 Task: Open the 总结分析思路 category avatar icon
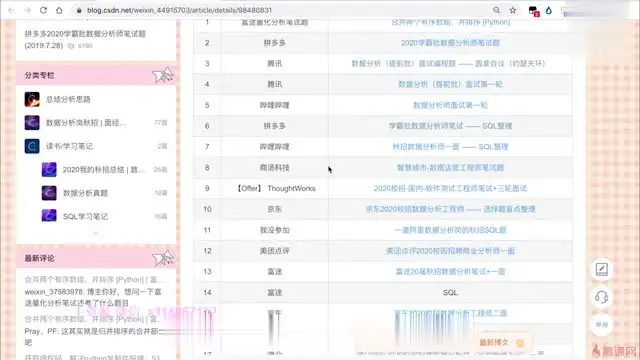click(x=32, y=99)
